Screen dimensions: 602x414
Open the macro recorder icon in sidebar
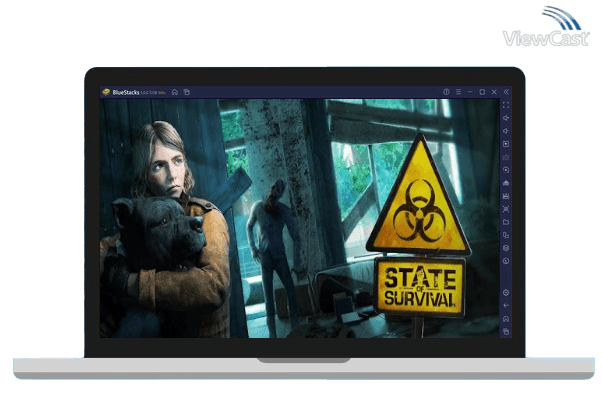click(x=506, y=196)
